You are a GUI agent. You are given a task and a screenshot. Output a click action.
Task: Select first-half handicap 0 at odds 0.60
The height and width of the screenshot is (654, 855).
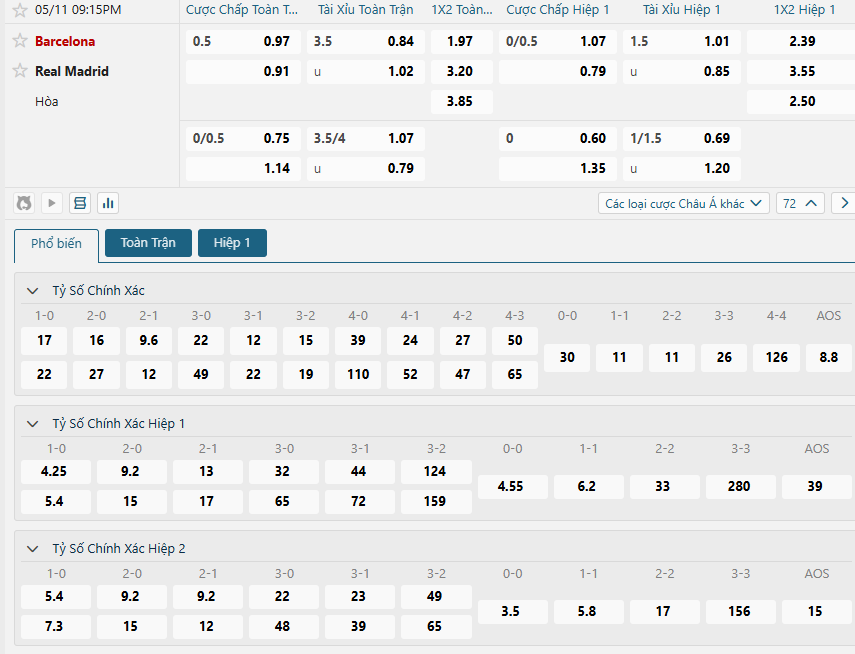coord(557,139)
